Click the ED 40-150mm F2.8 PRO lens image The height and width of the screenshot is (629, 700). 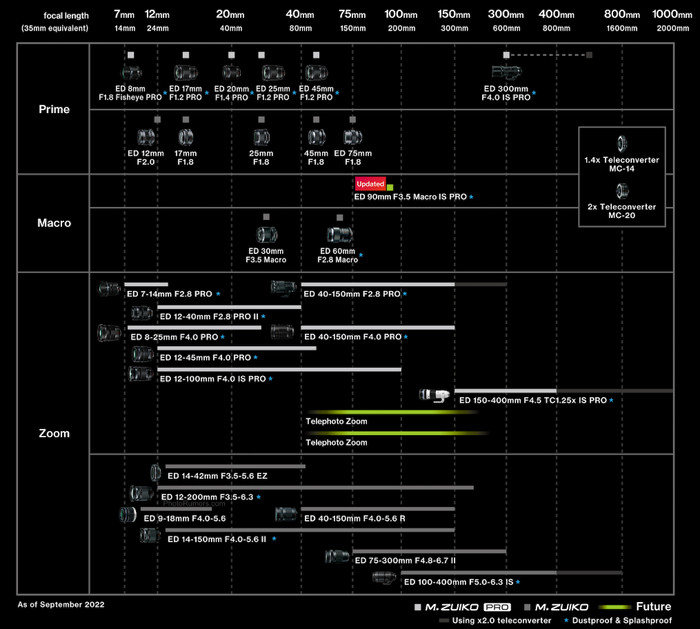tap(283, 288)
